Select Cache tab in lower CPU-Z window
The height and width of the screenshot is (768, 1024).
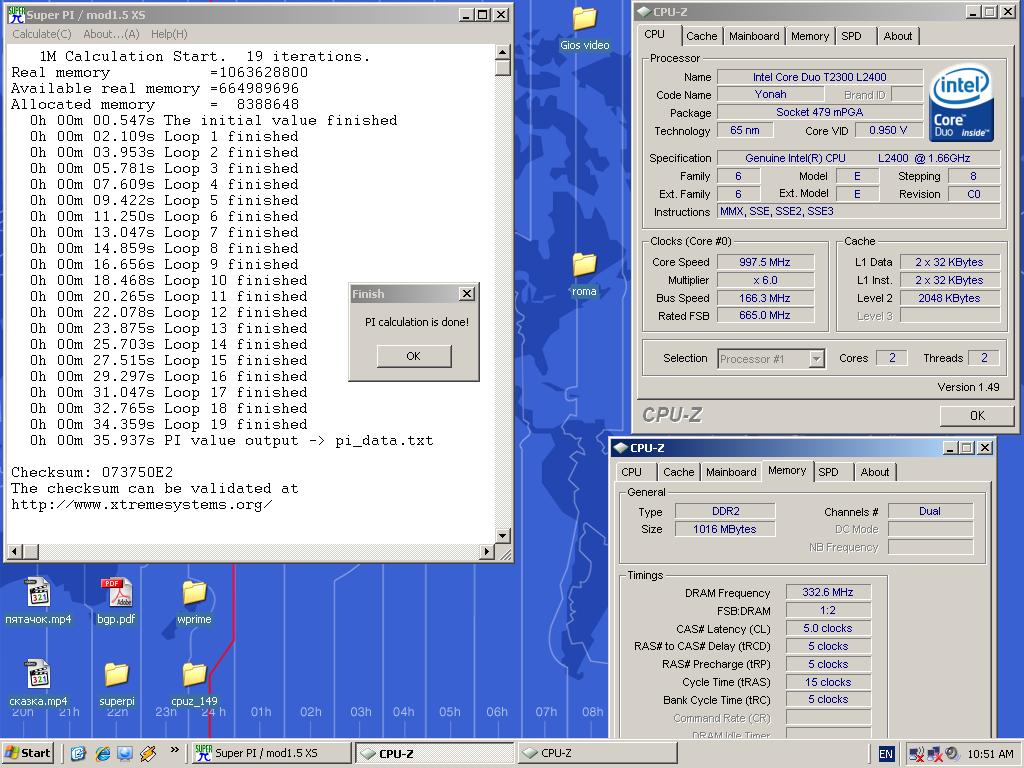click(x=679, y=472)
